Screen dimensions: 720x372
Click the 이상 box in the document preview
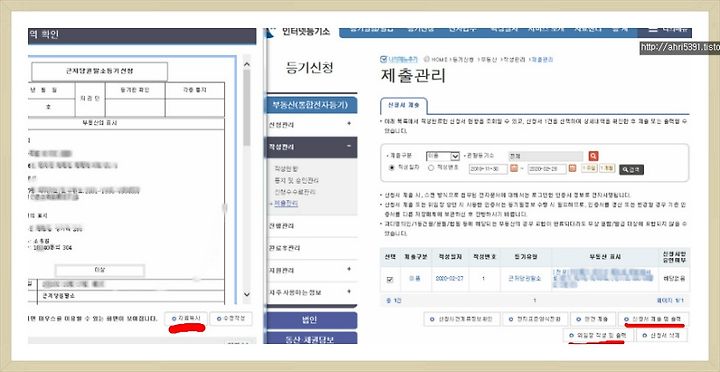[x=100, y=271]
